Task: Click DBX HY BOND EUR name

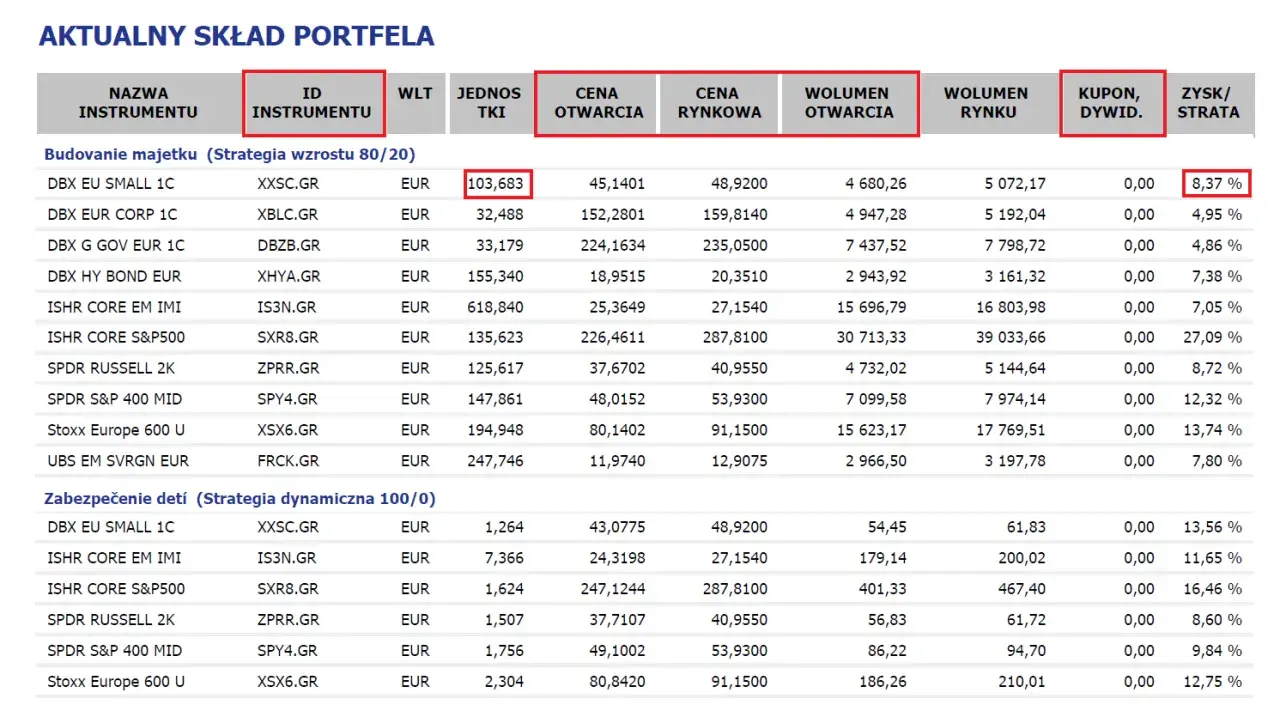Action: point(114,276)
